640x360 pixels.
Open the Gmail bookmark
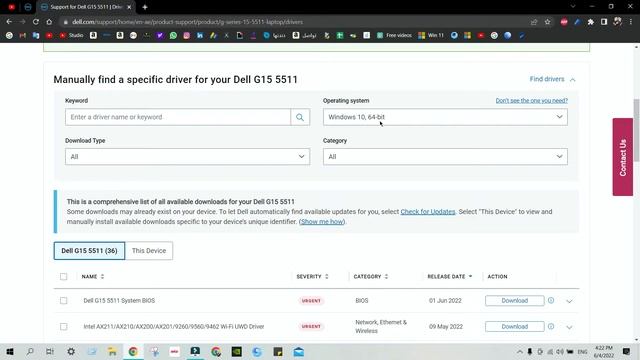pyautogui.click(x=22, y=36)
